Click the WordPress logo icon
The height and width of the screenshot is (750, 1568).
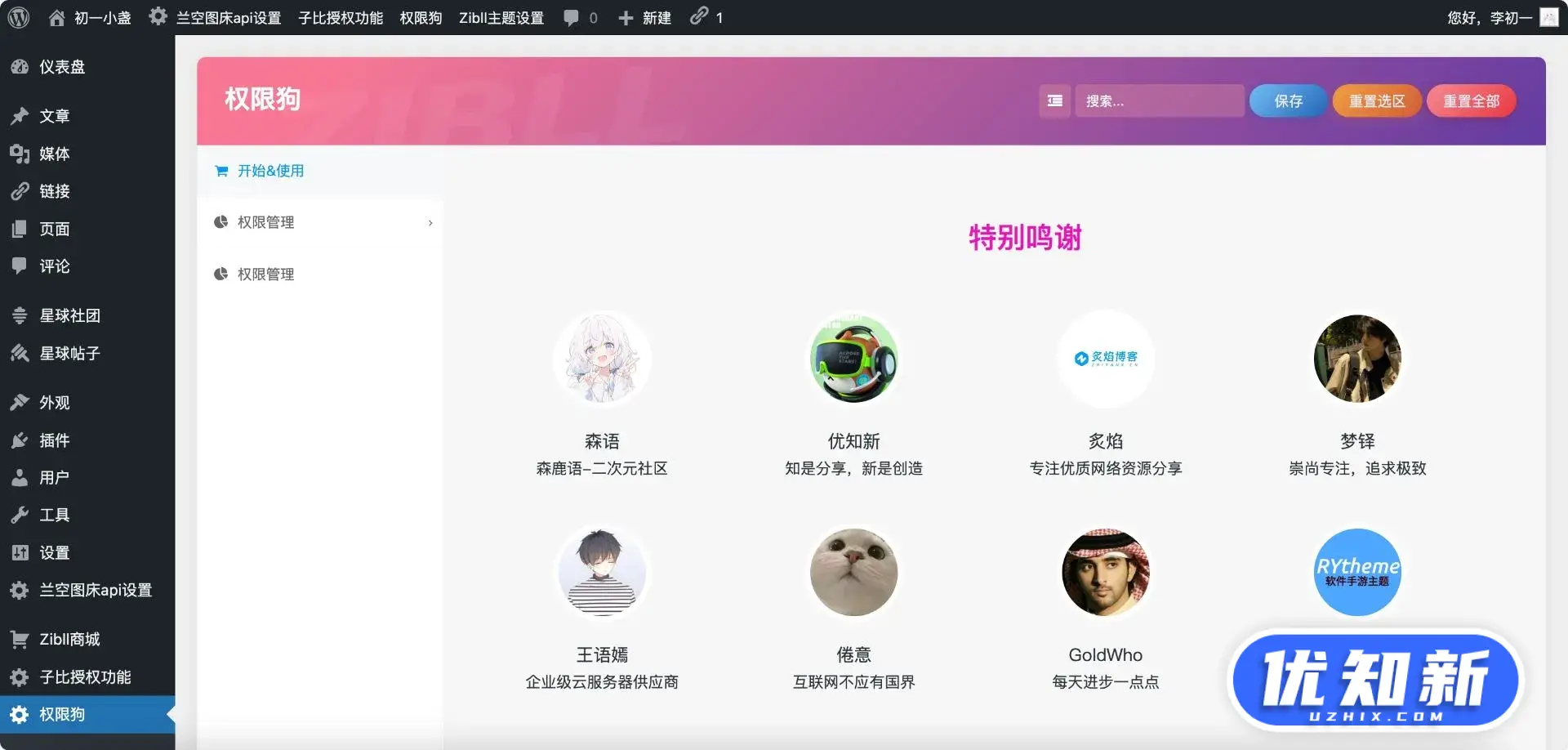tap(18, 17)
